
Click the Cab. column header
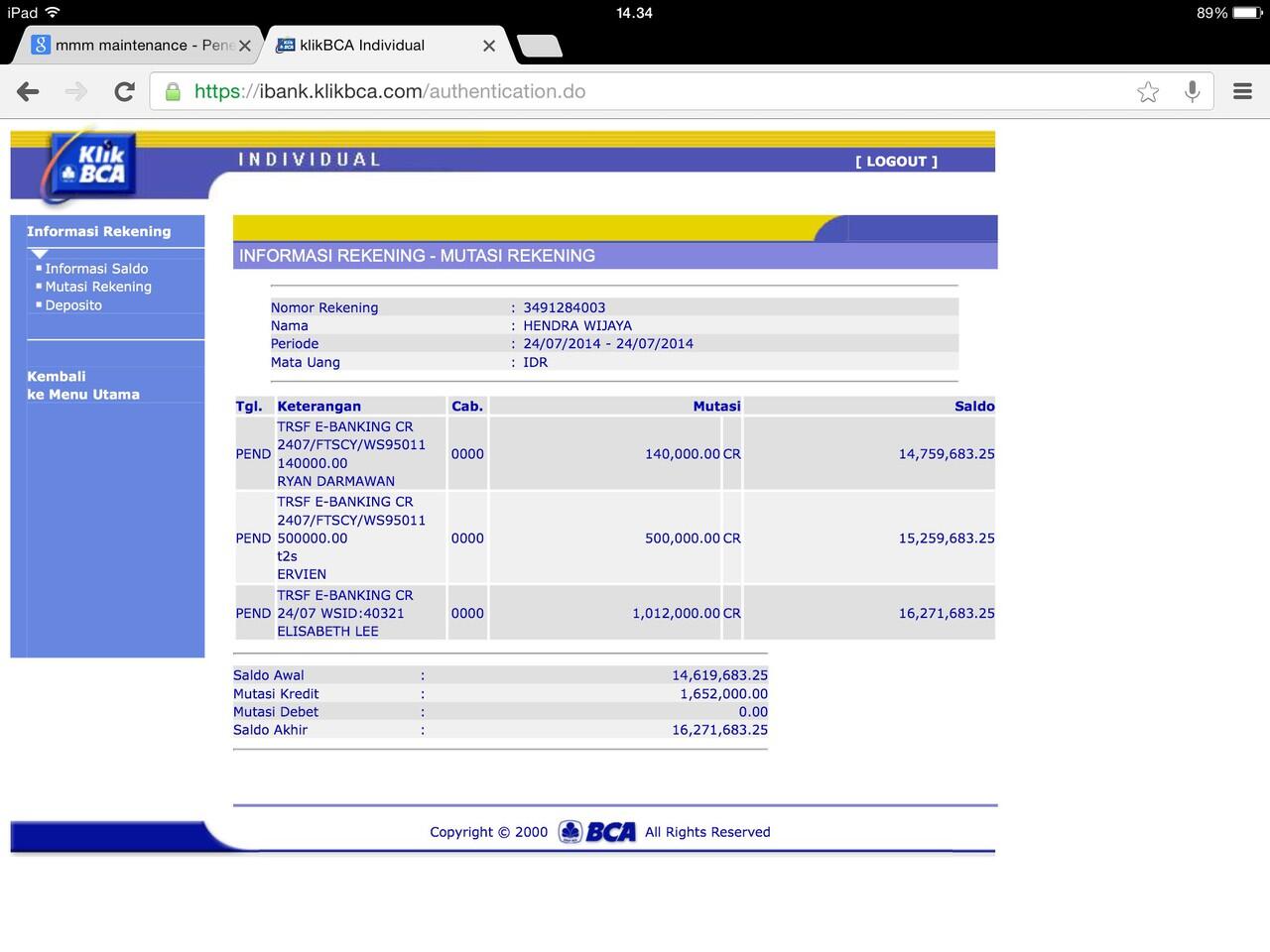point(467,407)
